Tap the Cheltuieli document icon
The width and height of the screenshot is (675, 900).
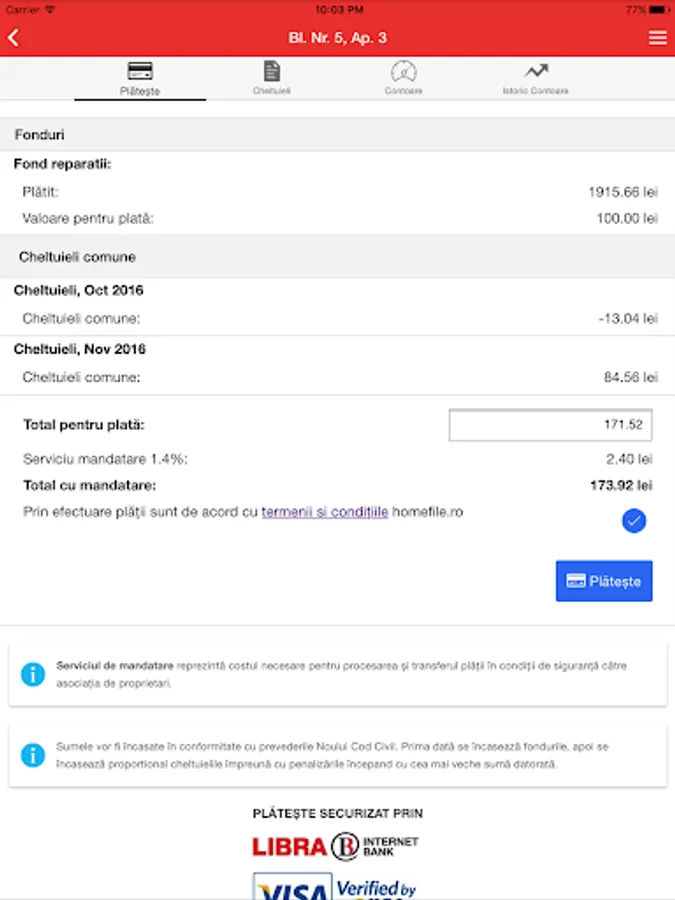271,71
